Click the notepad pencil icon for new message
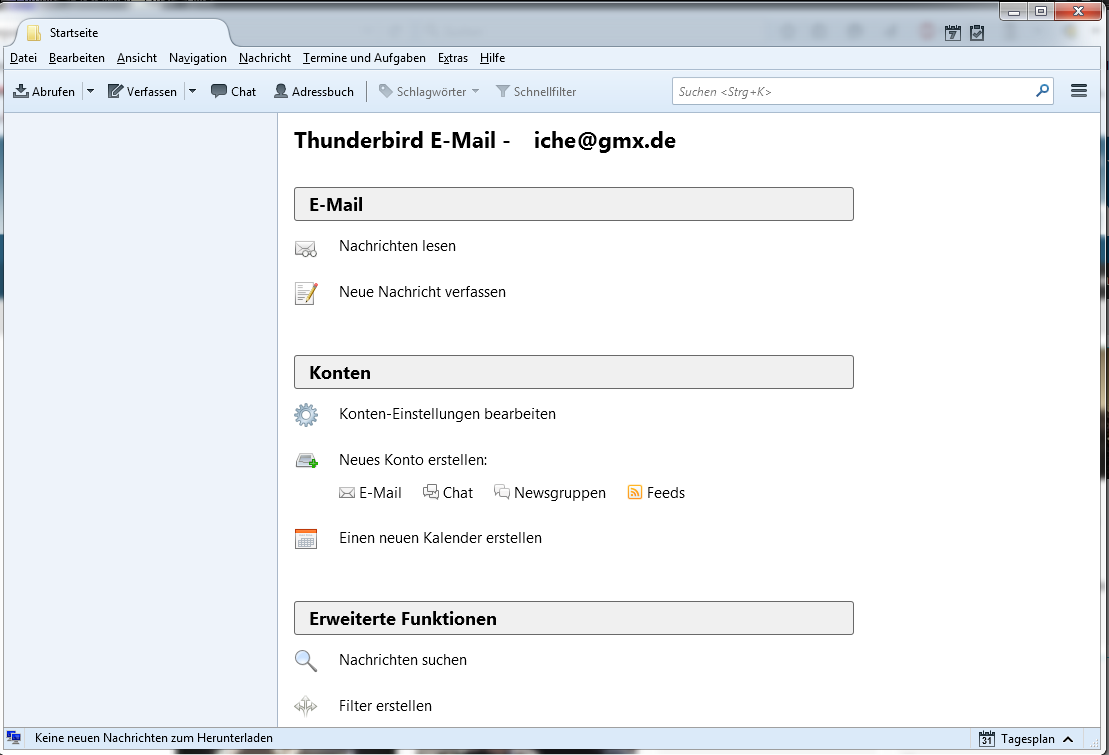Viewport: 1109px width, 755px height. (x=306, y=293)
